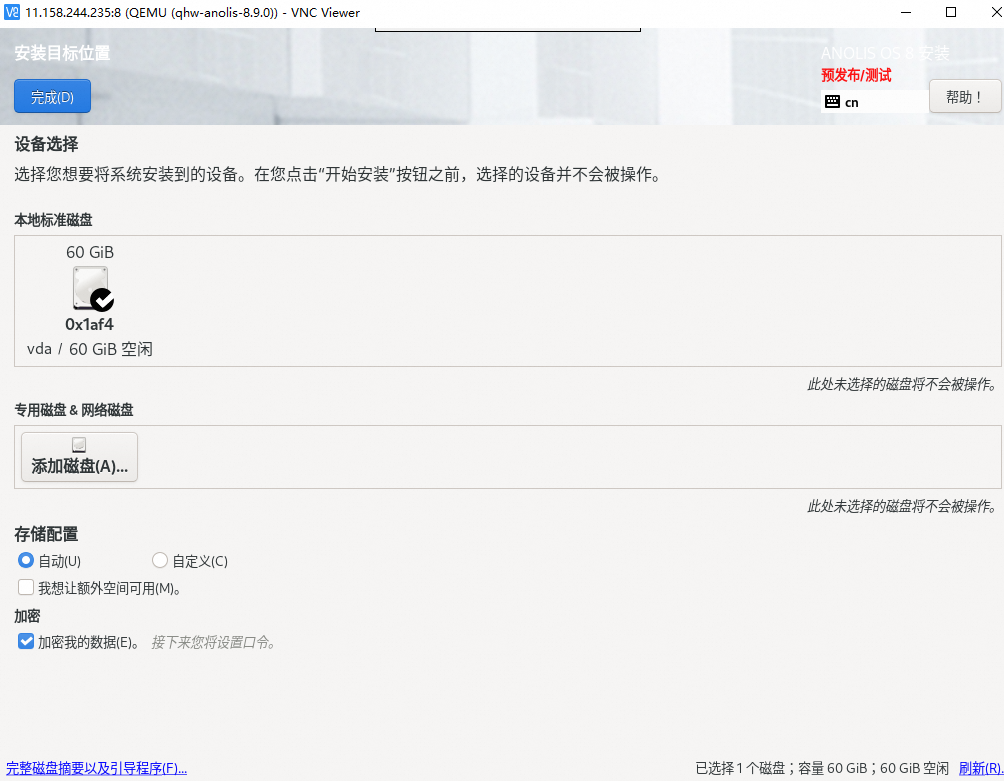Click the small disk icon above 添加磁盘
The image size is (1004, 781).
pos(79,445)
